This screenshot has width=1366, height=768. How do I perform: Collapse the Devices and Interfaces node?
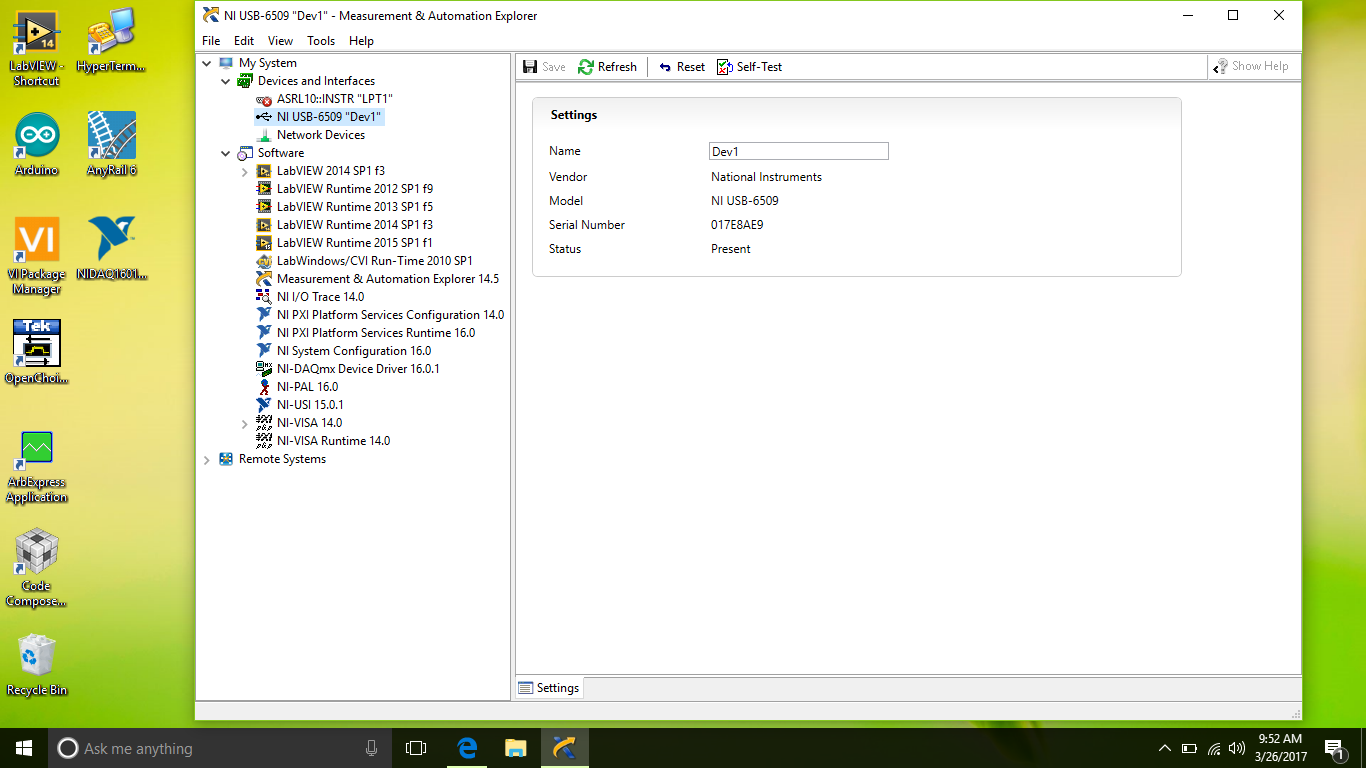pos(226,81)
